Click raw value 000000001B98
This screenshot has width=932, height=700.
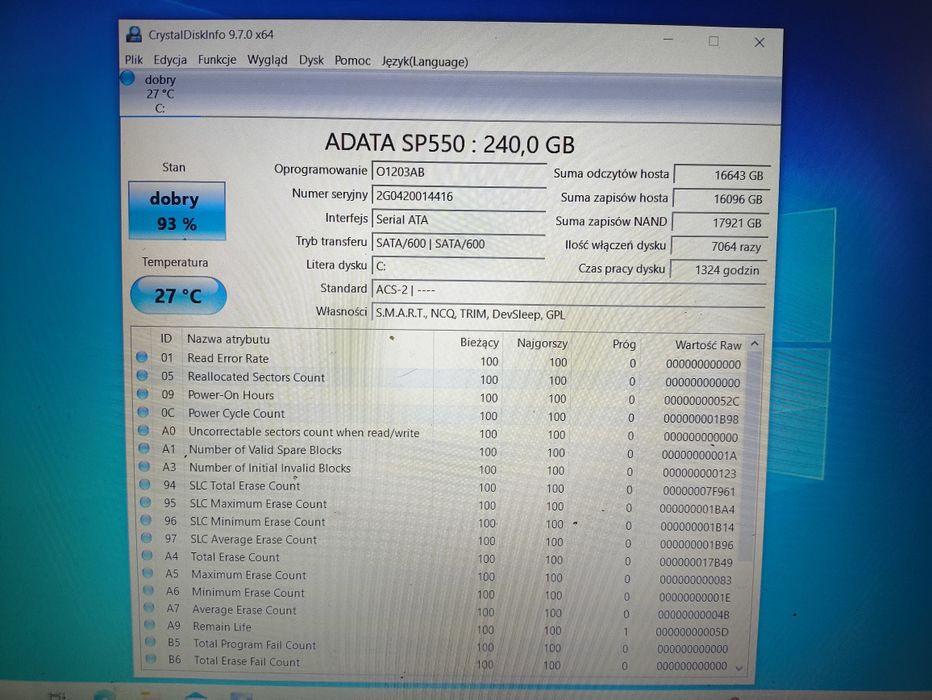pyautogui.click(x=701, y=419)
